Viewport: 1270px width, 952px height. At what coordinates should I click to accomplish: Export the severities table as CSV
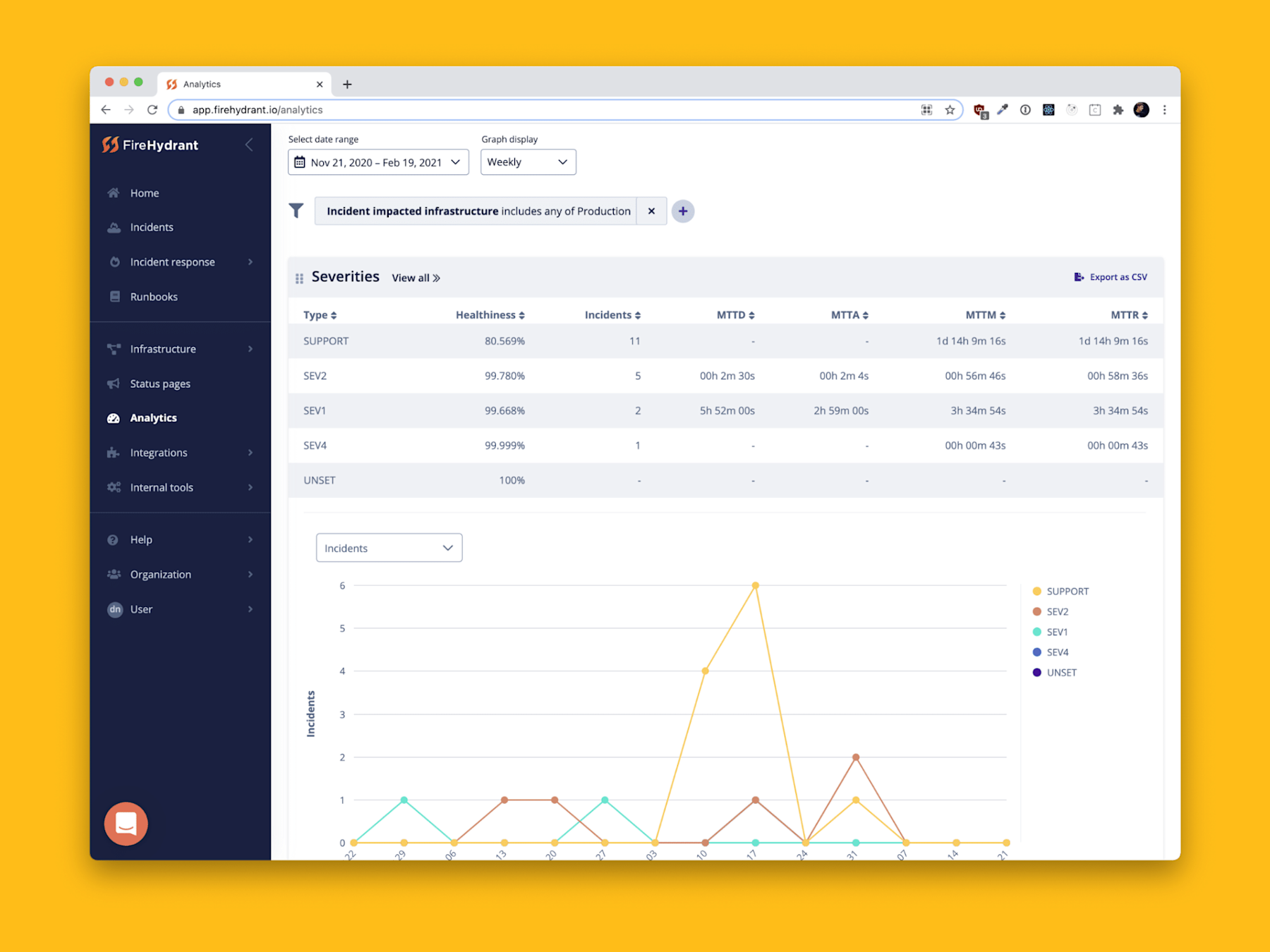click(1110, 276)
